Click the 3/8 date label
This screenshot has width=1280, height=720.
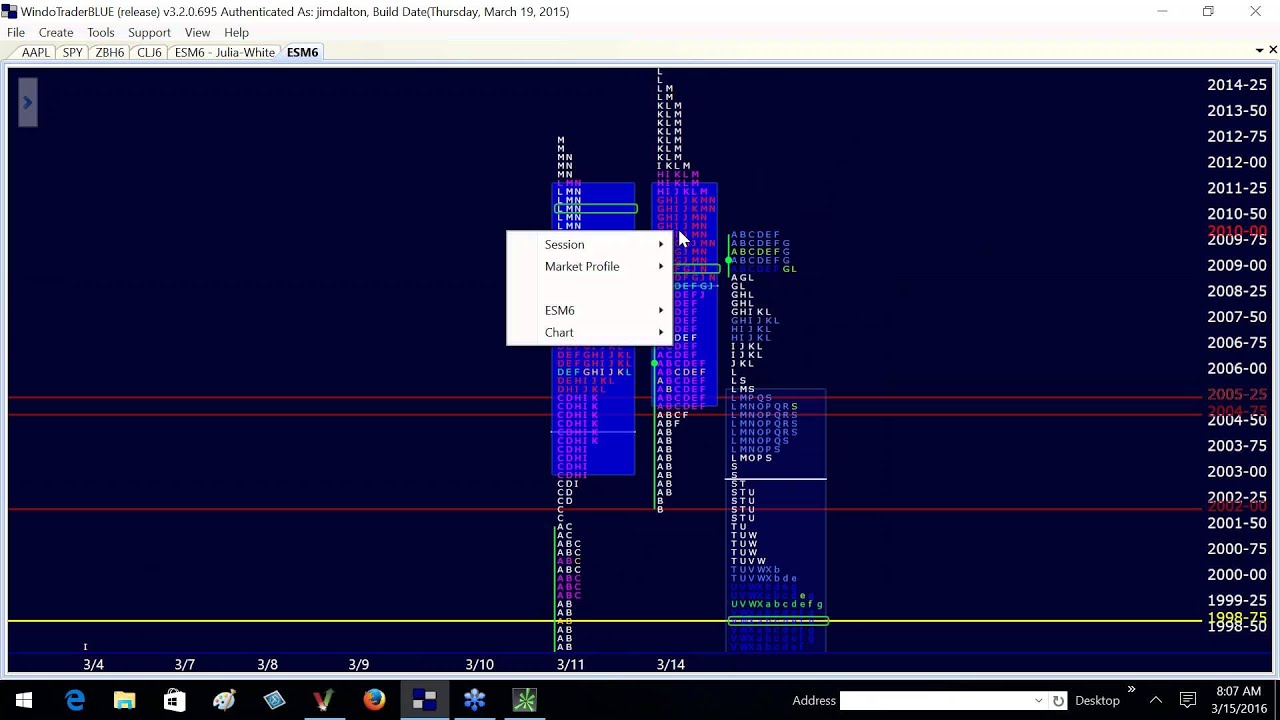(267, 664)
